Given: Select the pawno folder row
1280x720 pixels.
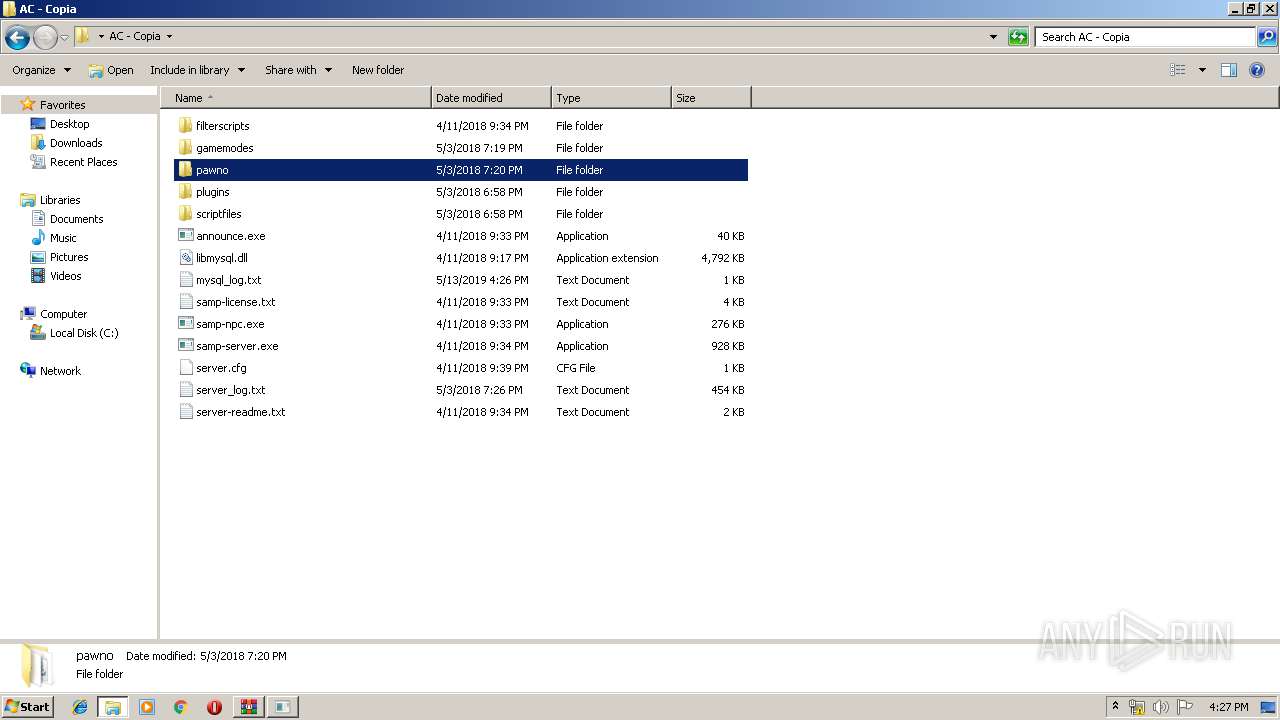Looking at the screenshot, I should coord(461,170).
